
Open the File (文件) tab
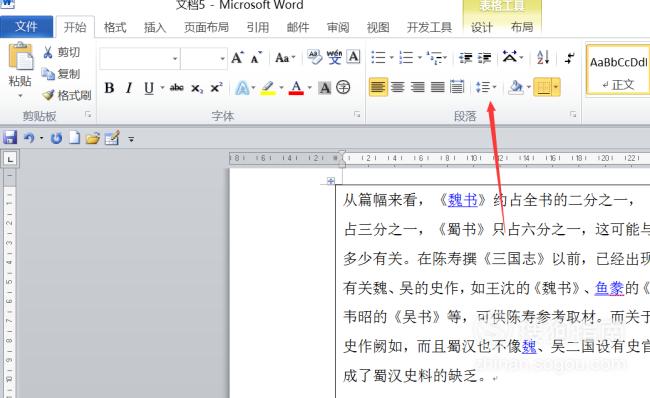[x=27, y=27]
